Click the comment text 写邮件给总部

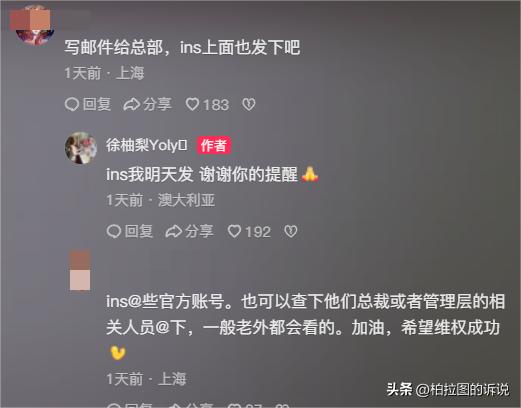click(114, 47)
